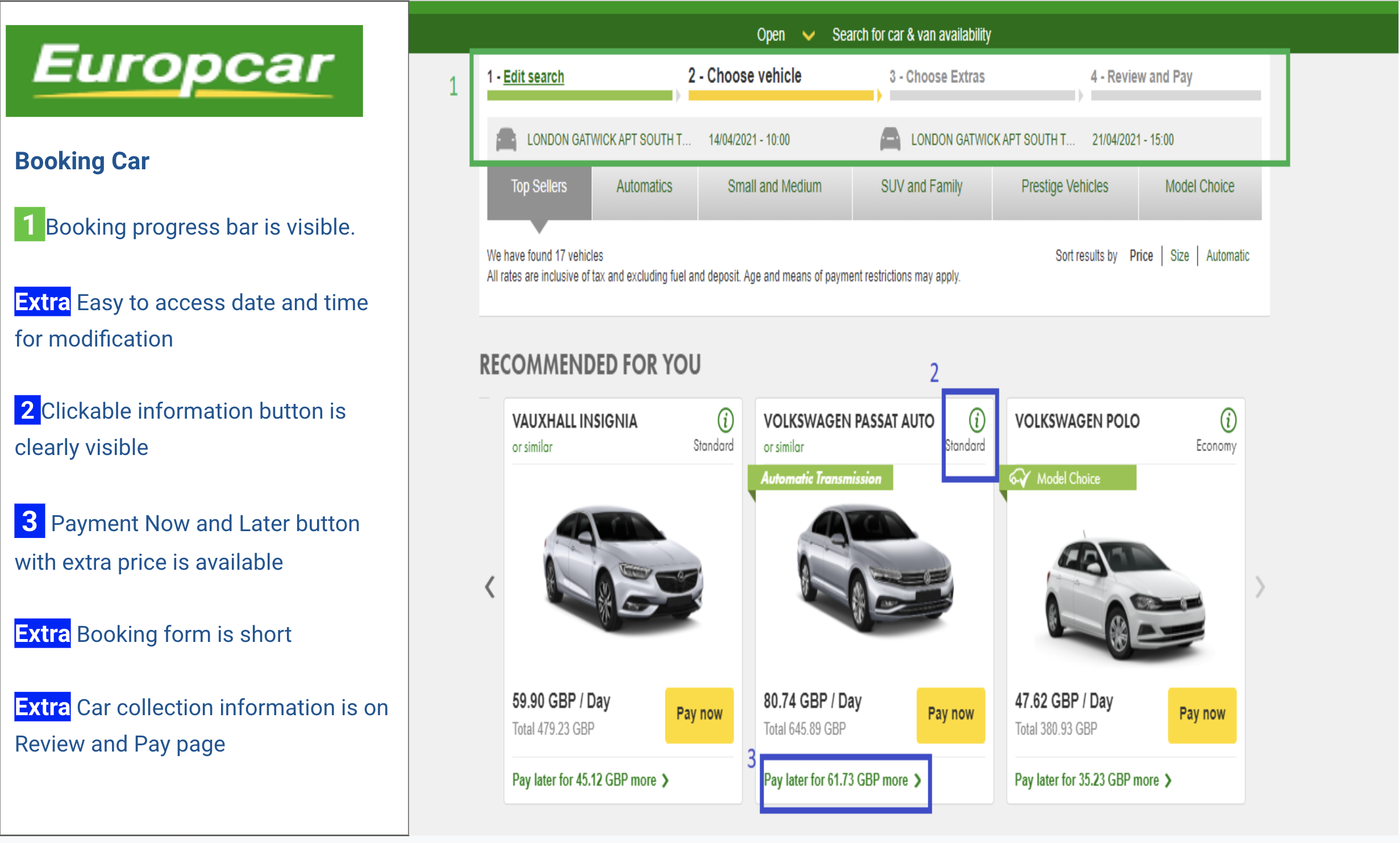Open info icon for Volkswagen Passat Auto
This screenshot has height=843, width=1400.
click(976, 420)
